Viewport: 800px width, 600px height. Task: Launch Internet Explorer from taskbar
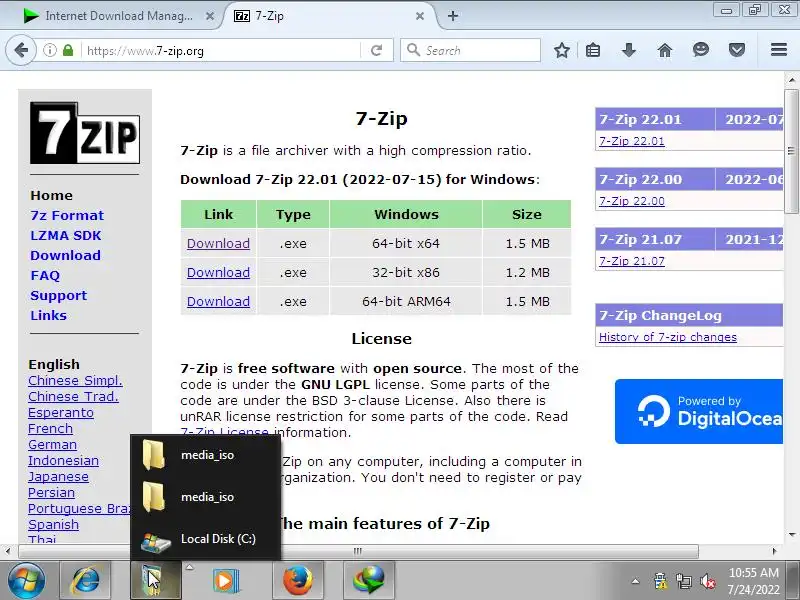[85, 581]
